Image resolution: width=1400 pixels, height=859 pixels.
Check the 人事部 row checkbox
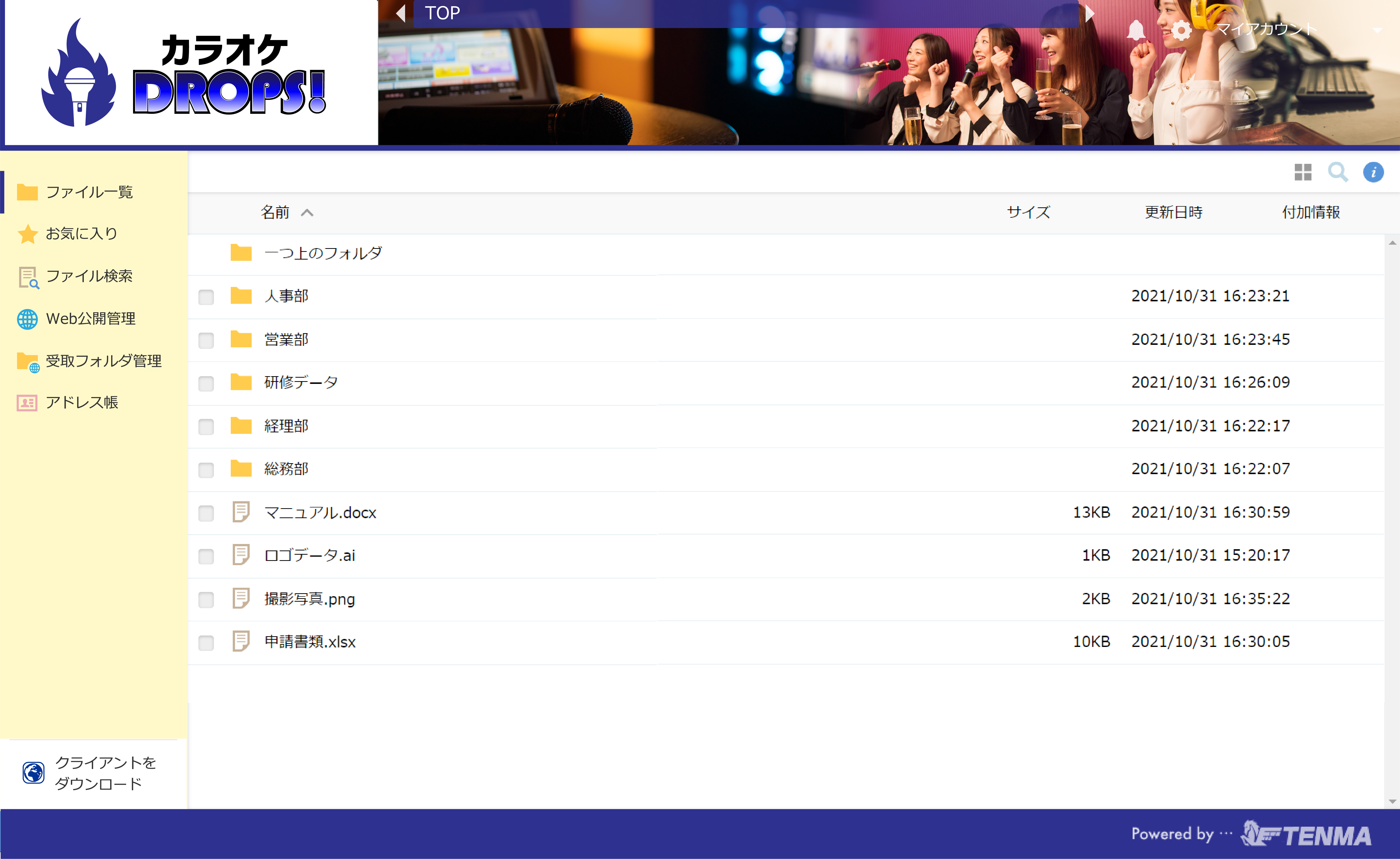(206, 297)
